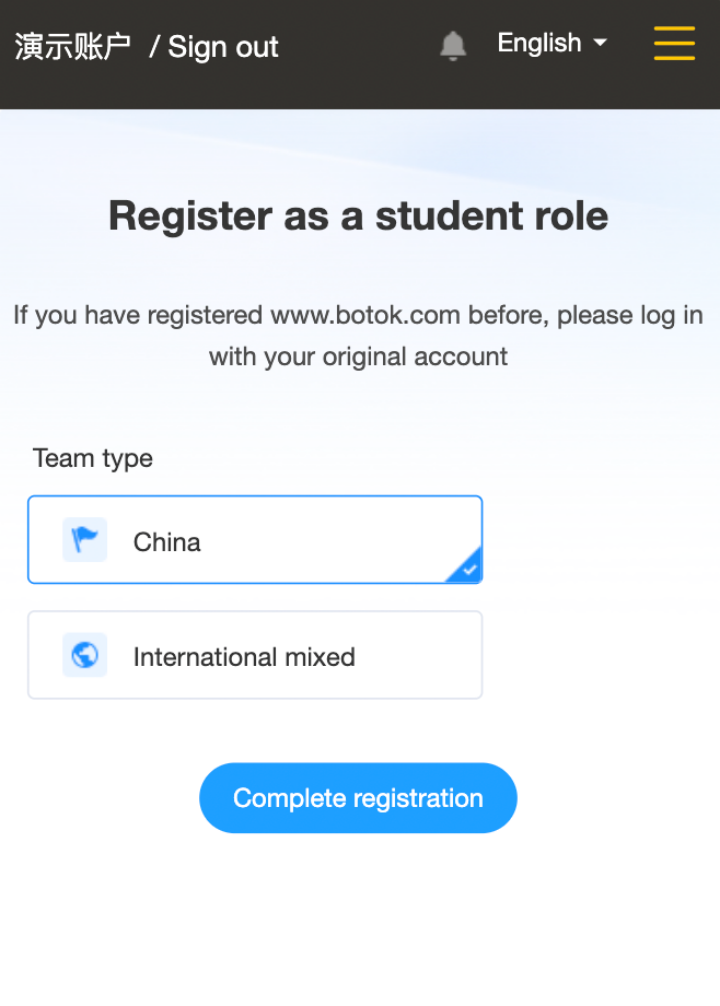This screenshot has width=720, height=1006.
Task: Open the English language selector
Action: click(553, 43)
